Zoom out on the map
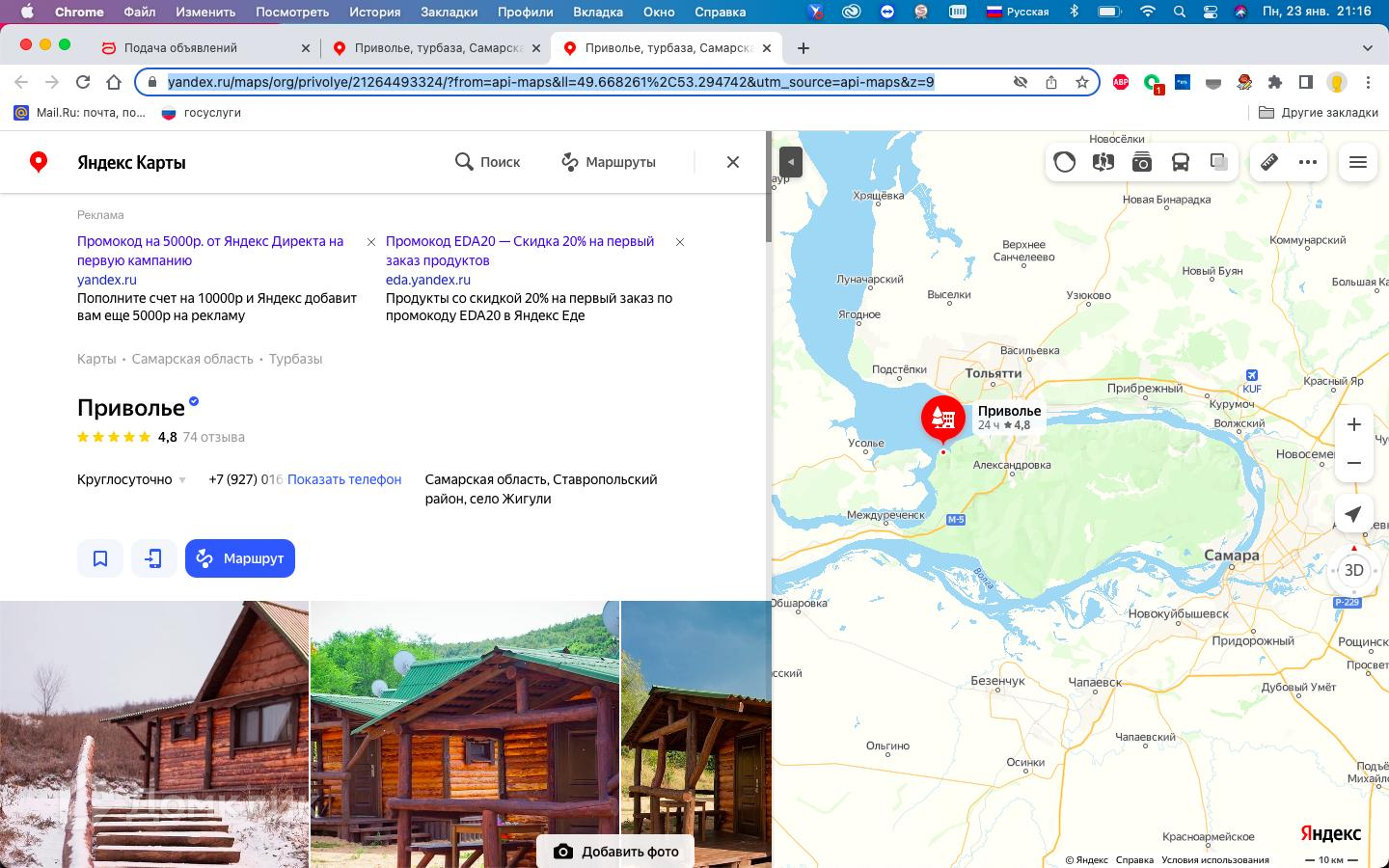 (x=1354, y=463)
